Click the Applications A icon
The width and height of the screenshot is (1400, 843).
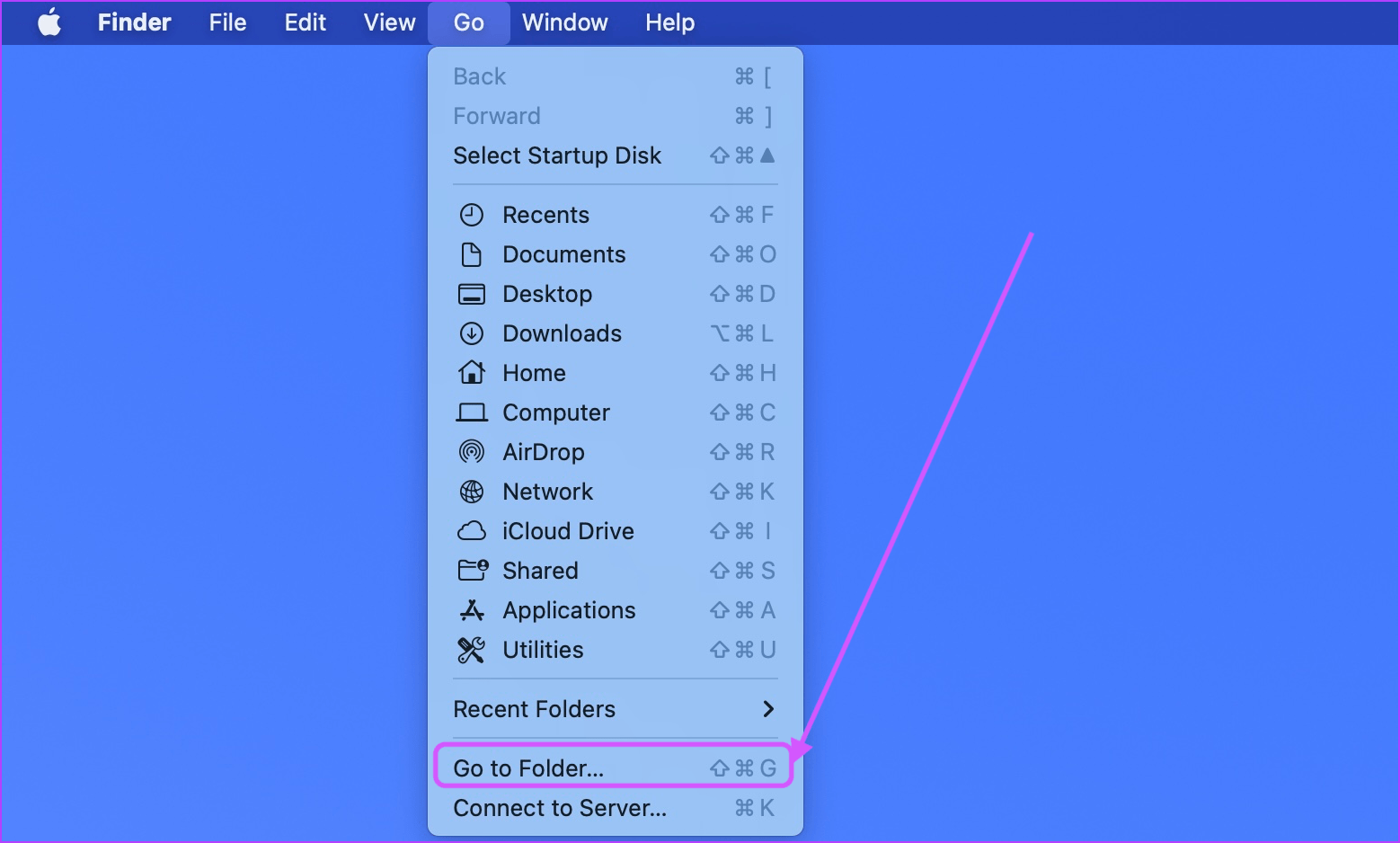pyautogui.click(x=472, y=610)
